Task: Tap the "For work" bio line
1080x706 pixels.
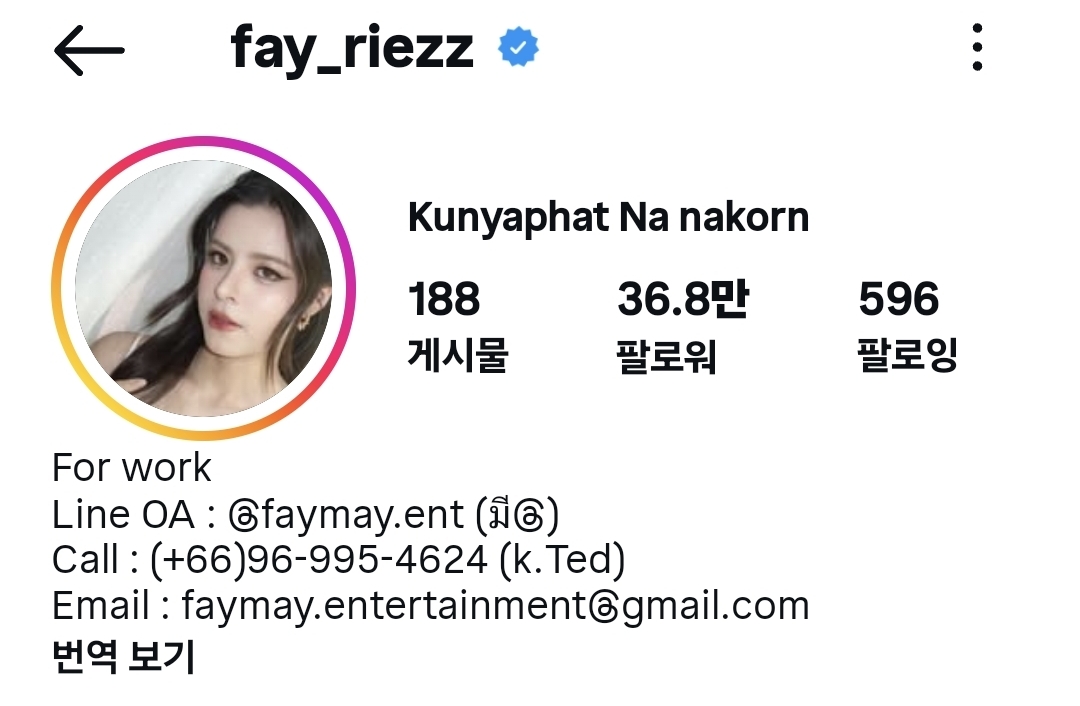Action: [x=132, y=468]
